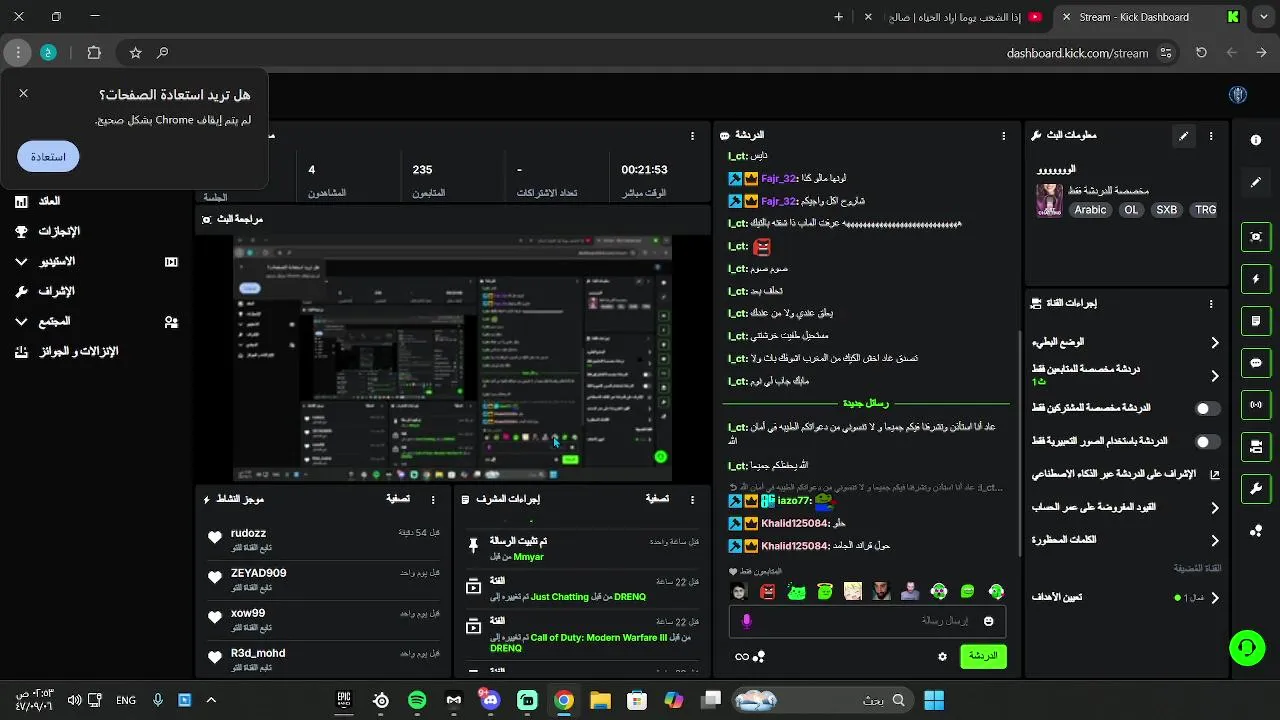
Task: Open File Explorer from taskbar
Action: point(600,700)
